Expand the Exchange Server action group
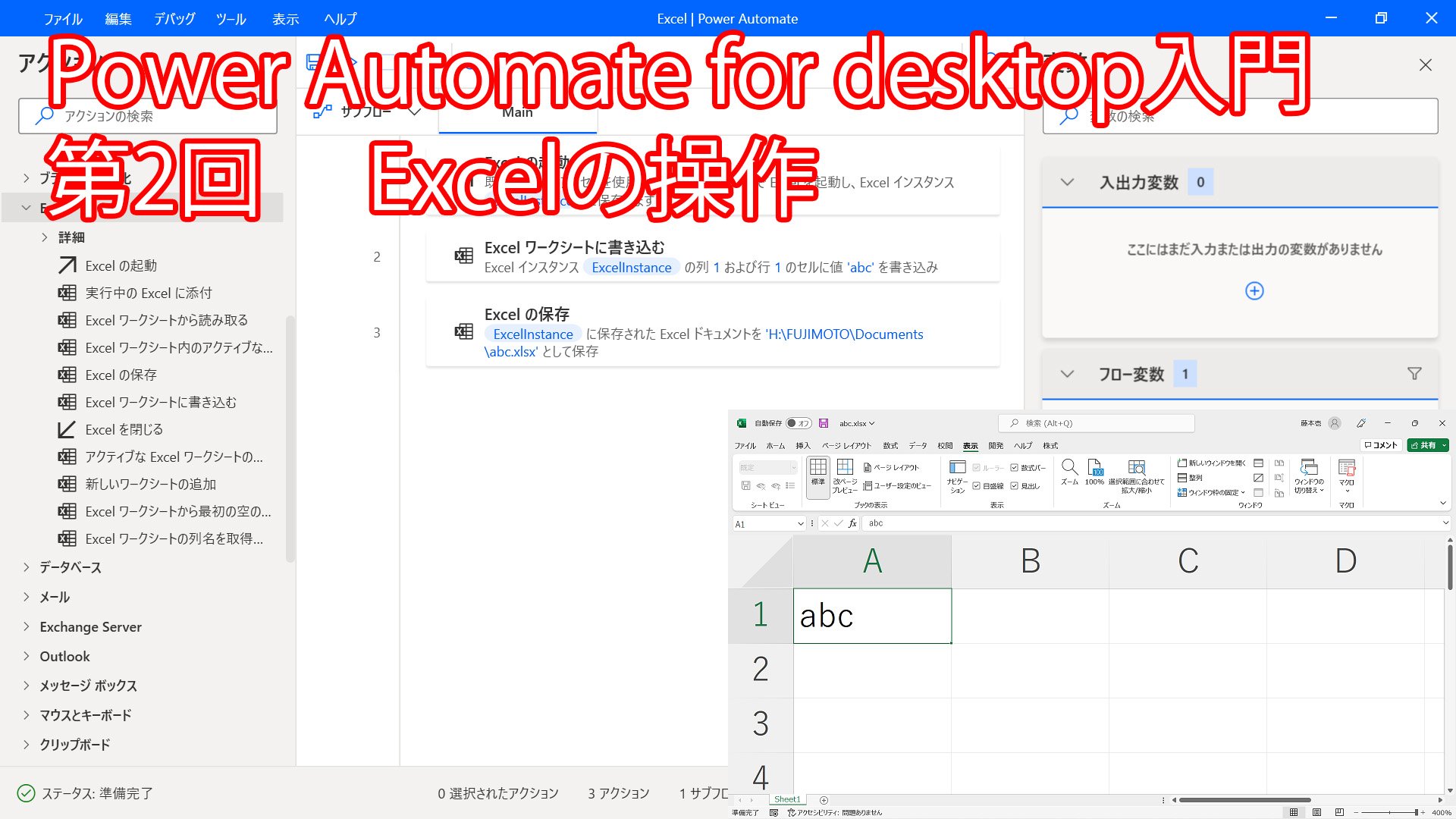This screenshot has width=1456, height=819. click(27, 626)
